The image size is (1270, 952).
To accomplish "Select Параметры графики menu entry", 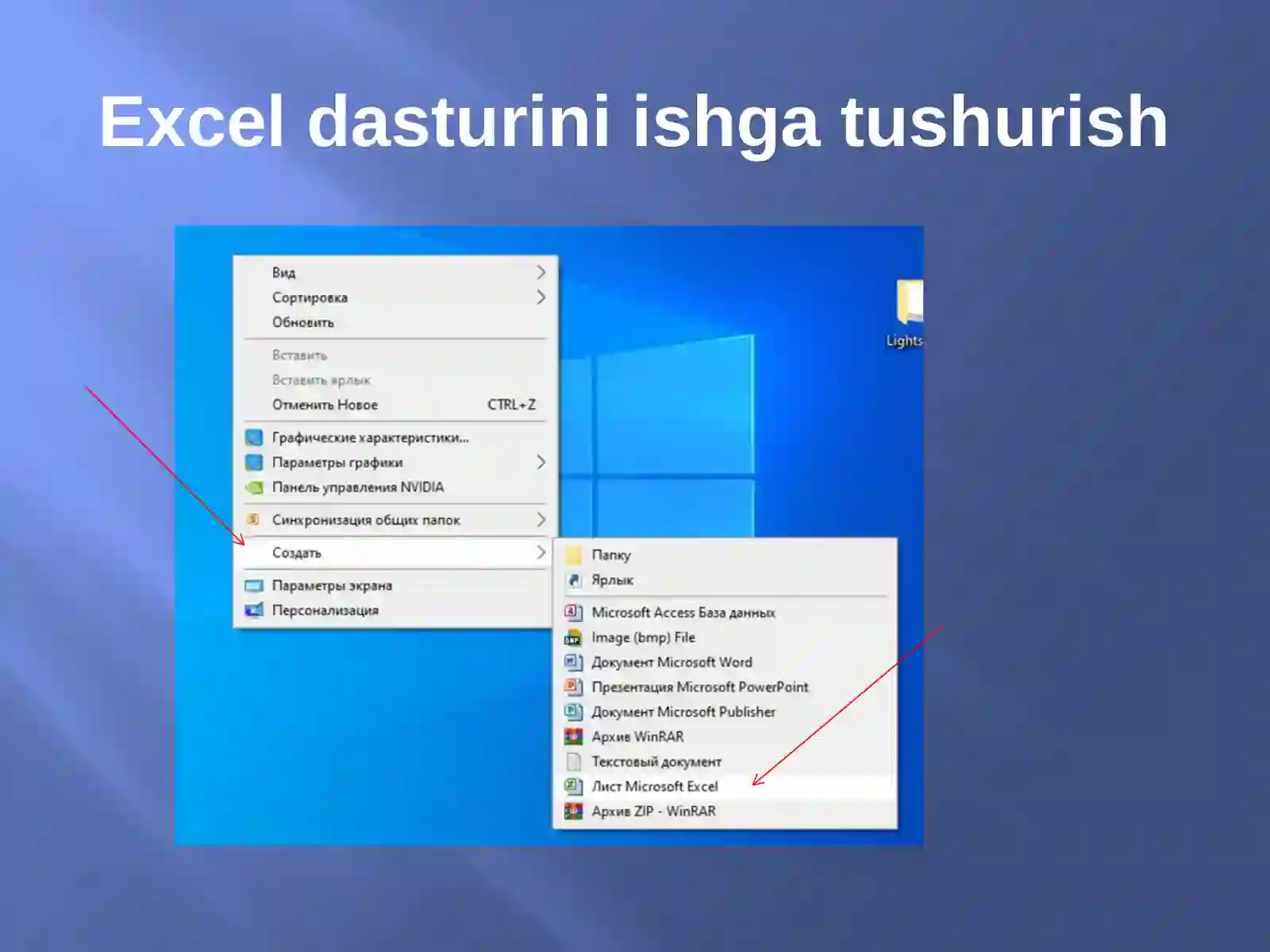I will pyautogui.click(x=395, y=462).
